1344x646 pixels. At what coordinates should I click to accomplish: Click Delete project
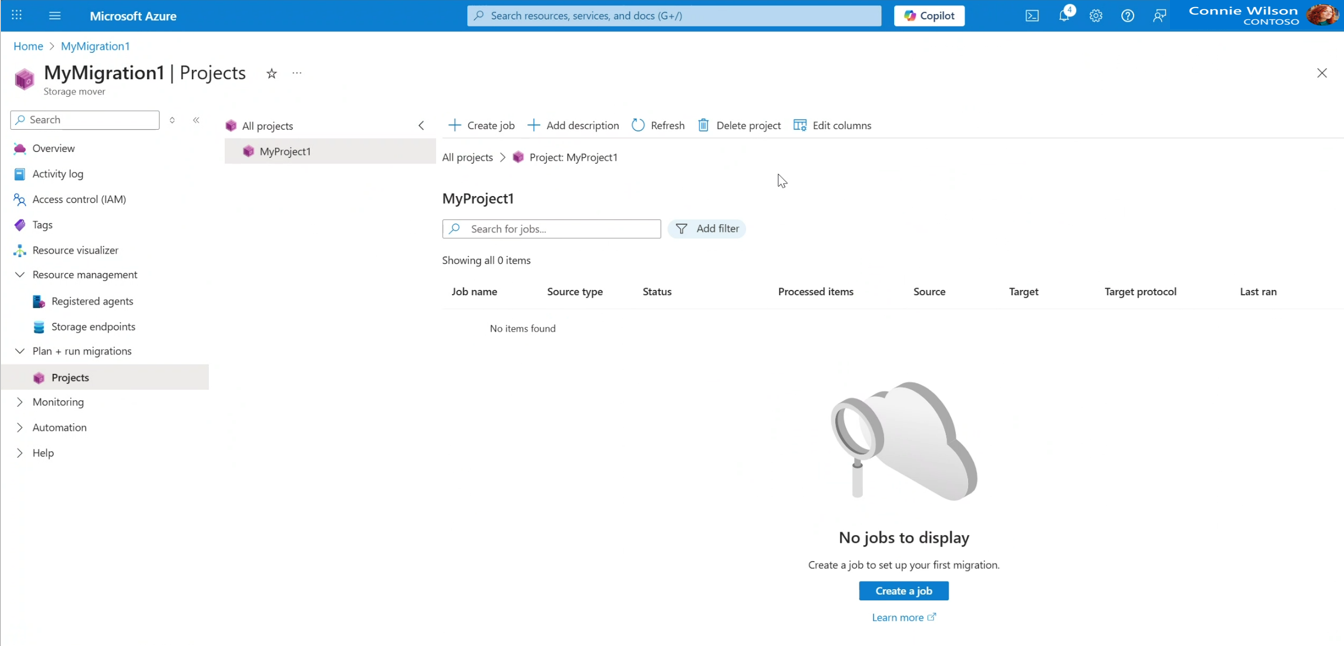pos(739,125)
